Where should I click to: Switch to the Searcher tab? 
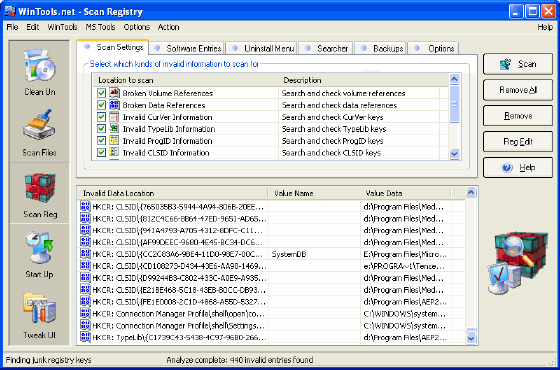coord(326,48)
